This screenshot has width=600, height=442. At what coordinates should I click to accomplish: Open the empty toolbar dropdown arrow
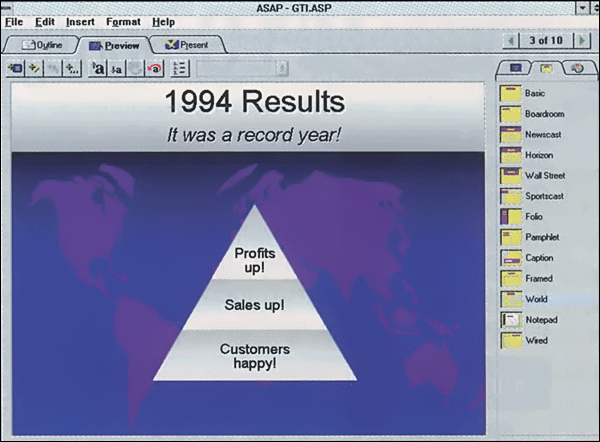(282, 69)
